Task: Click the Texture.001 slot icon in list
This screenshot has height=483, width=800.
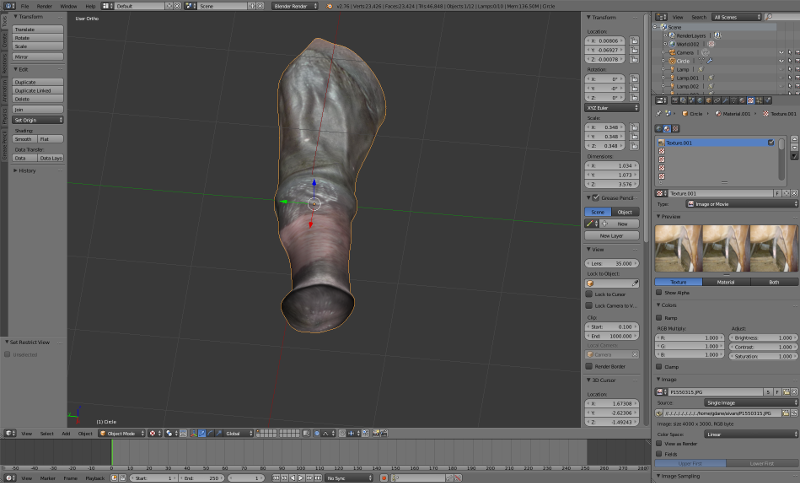Action: tap(661, 143)
